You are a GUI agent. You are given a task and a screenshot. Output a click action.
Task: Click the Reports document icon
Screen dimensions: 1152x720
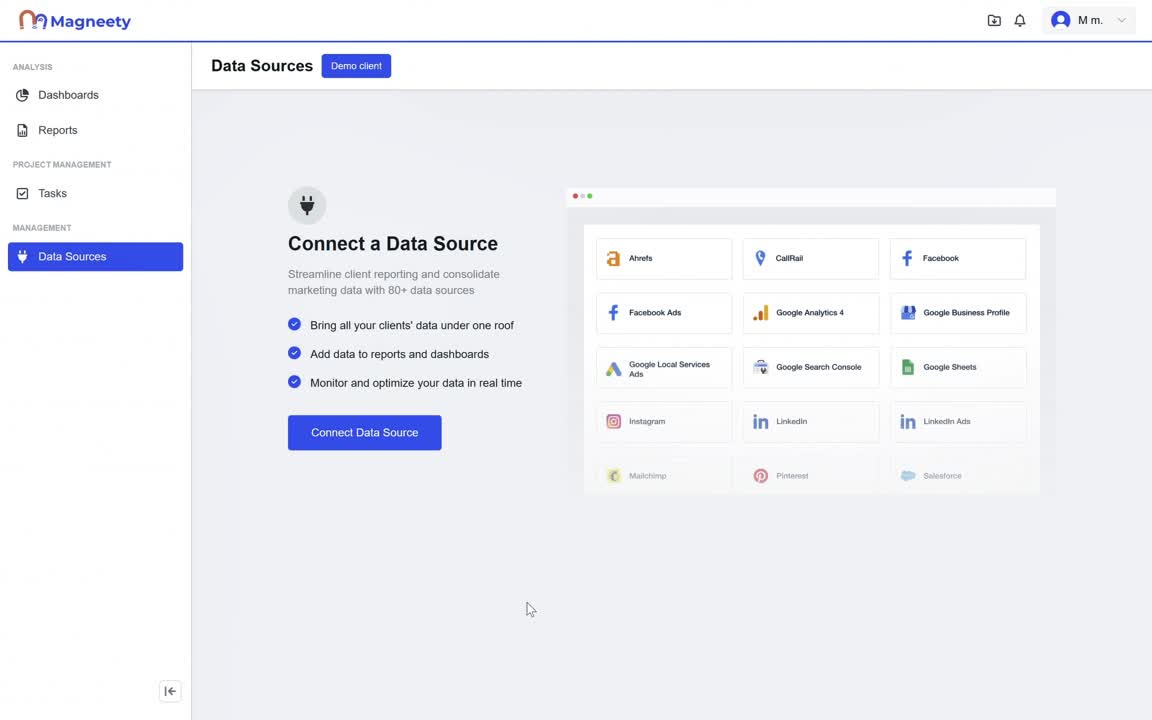(x=22, y=130)
